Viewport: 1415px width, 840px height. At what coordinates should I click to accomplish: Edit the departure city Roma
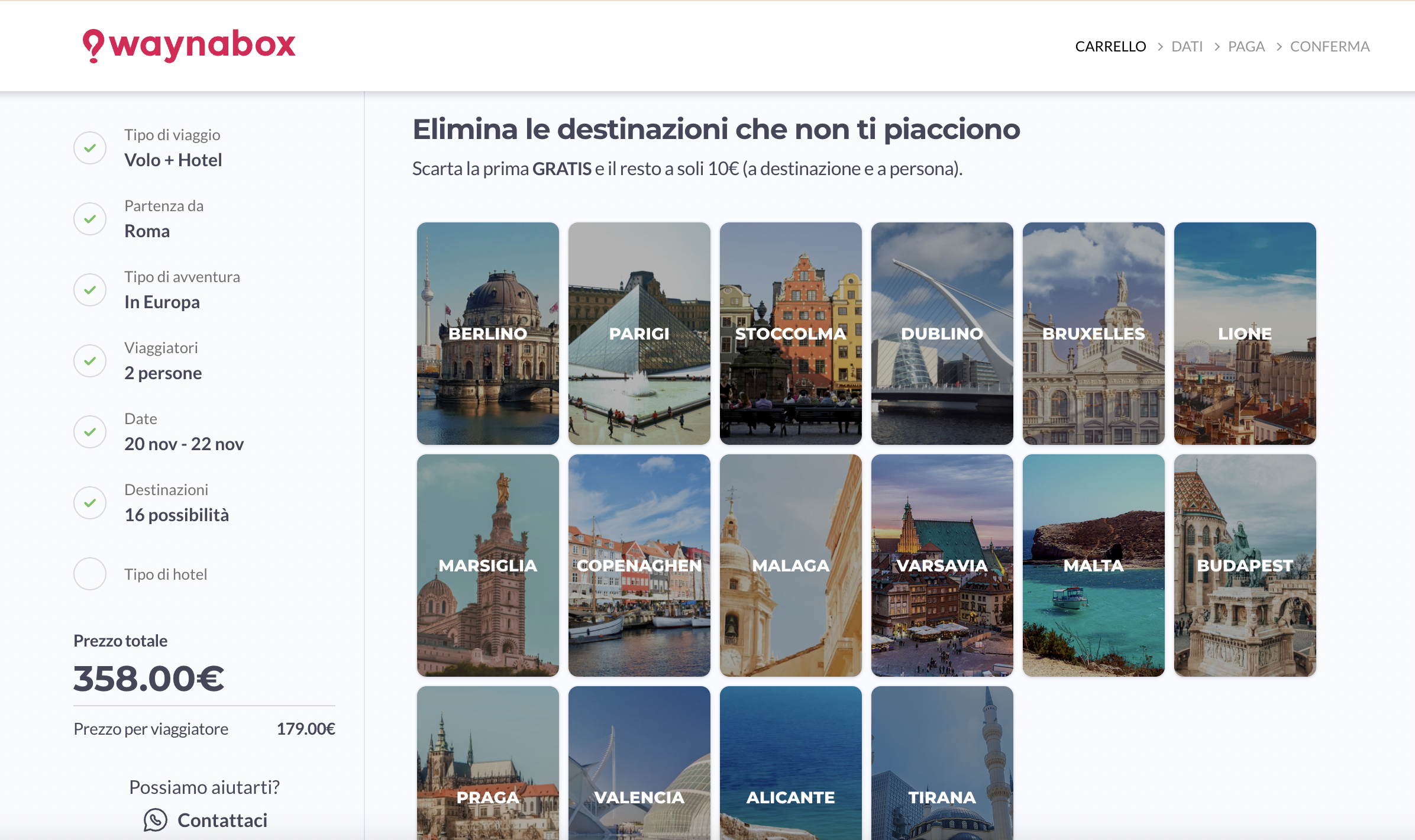(147, 231)
